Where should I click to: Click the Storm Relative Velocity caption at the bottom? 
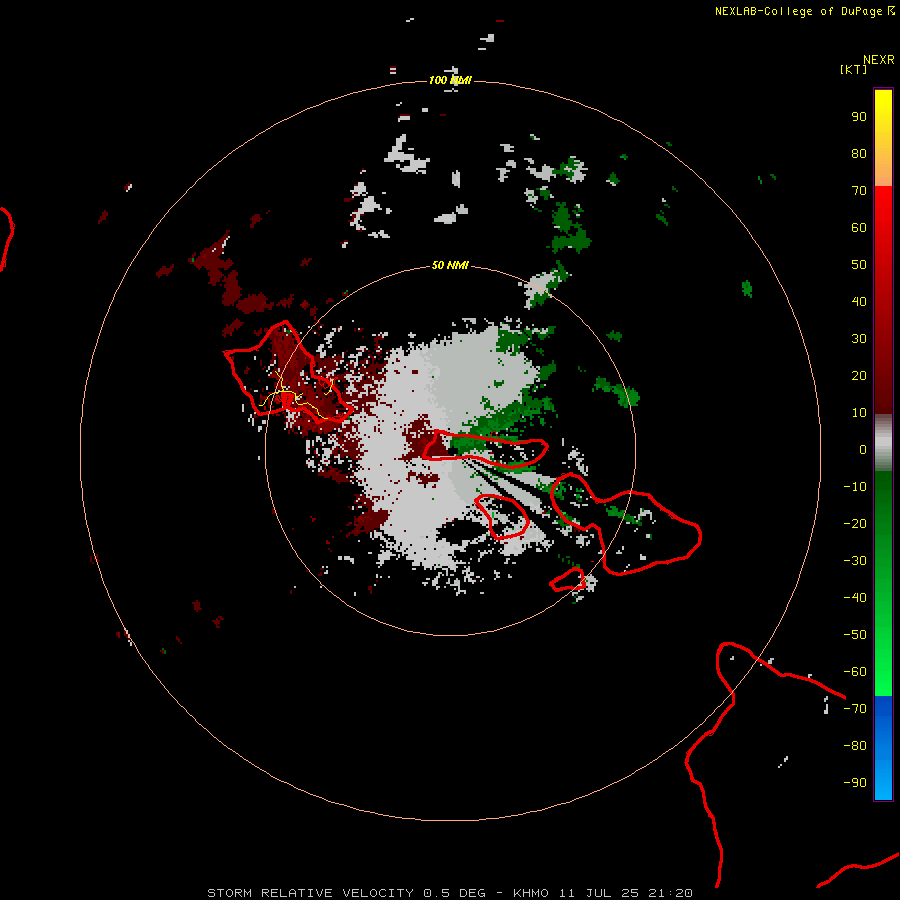(x=449, y=893)
